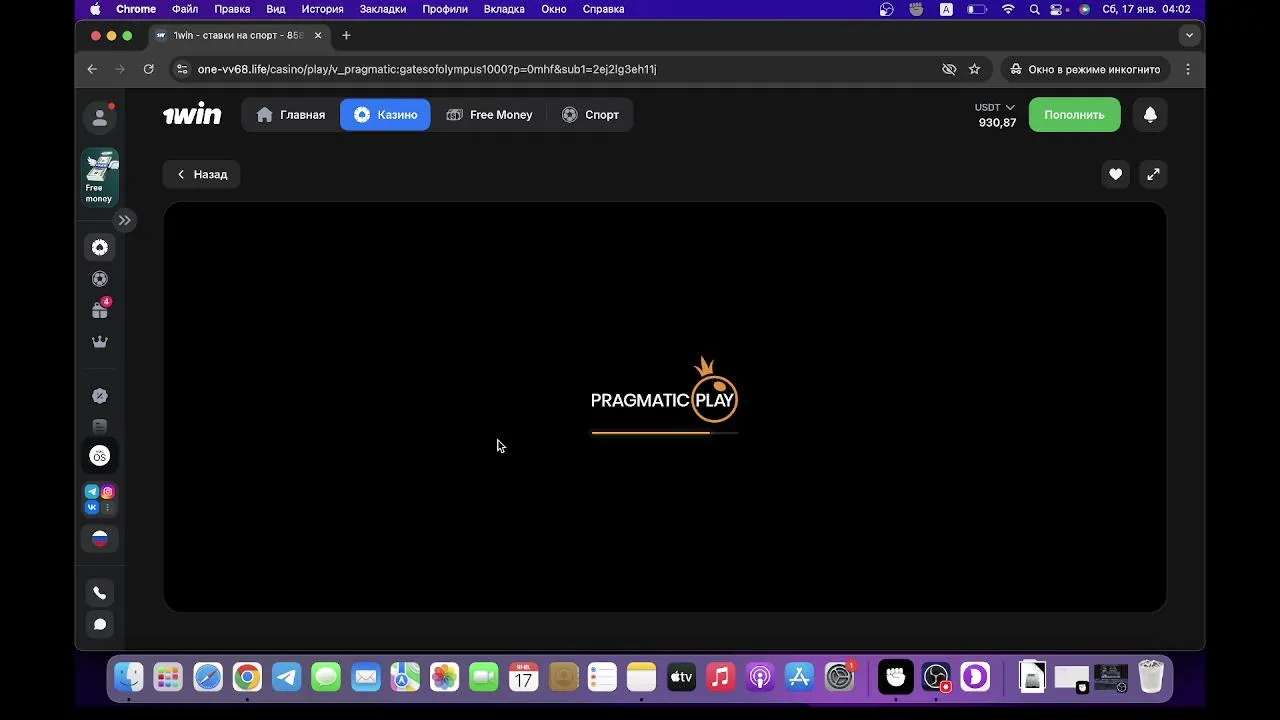Click the balance amount 930,87

coord(997,123)
